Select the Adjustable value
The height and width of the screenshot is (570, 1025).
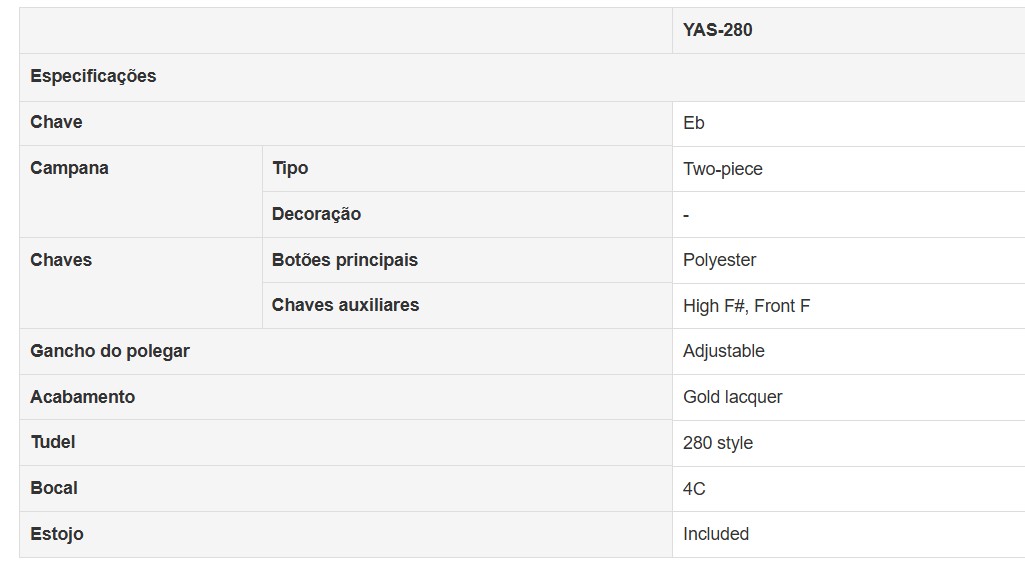pos(724,351)
